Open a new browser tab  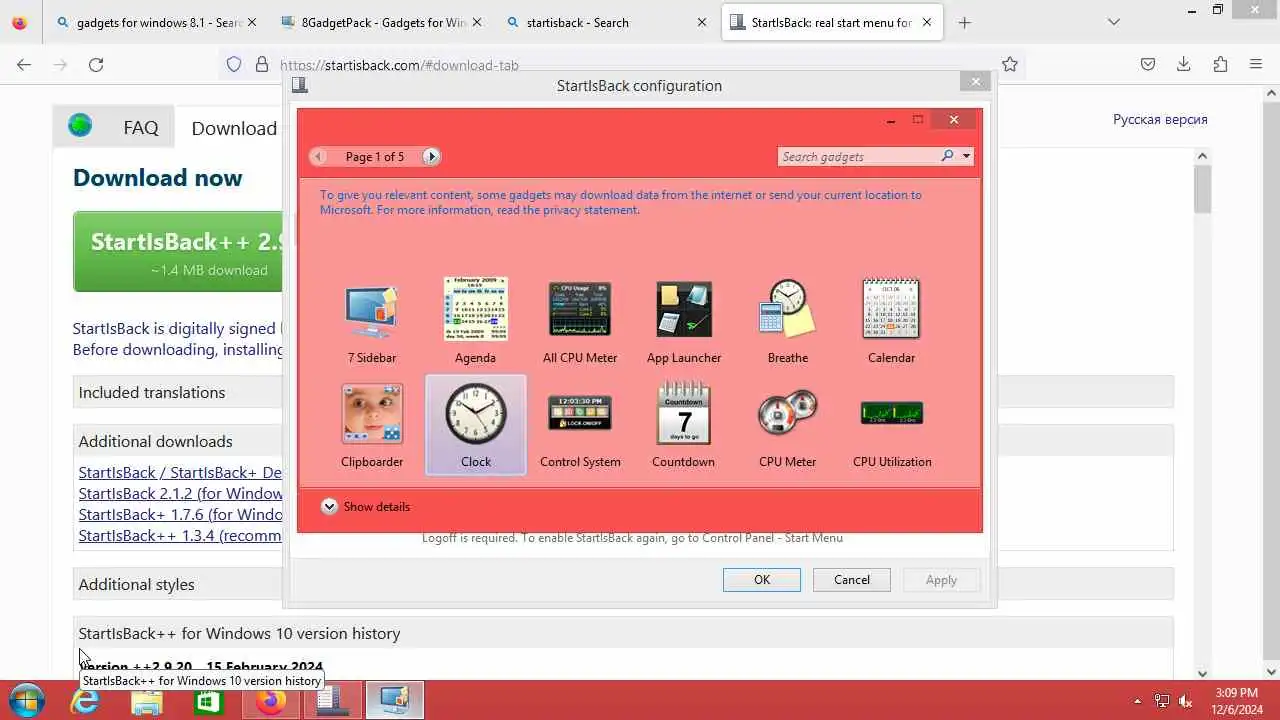(x=964, y=22)
